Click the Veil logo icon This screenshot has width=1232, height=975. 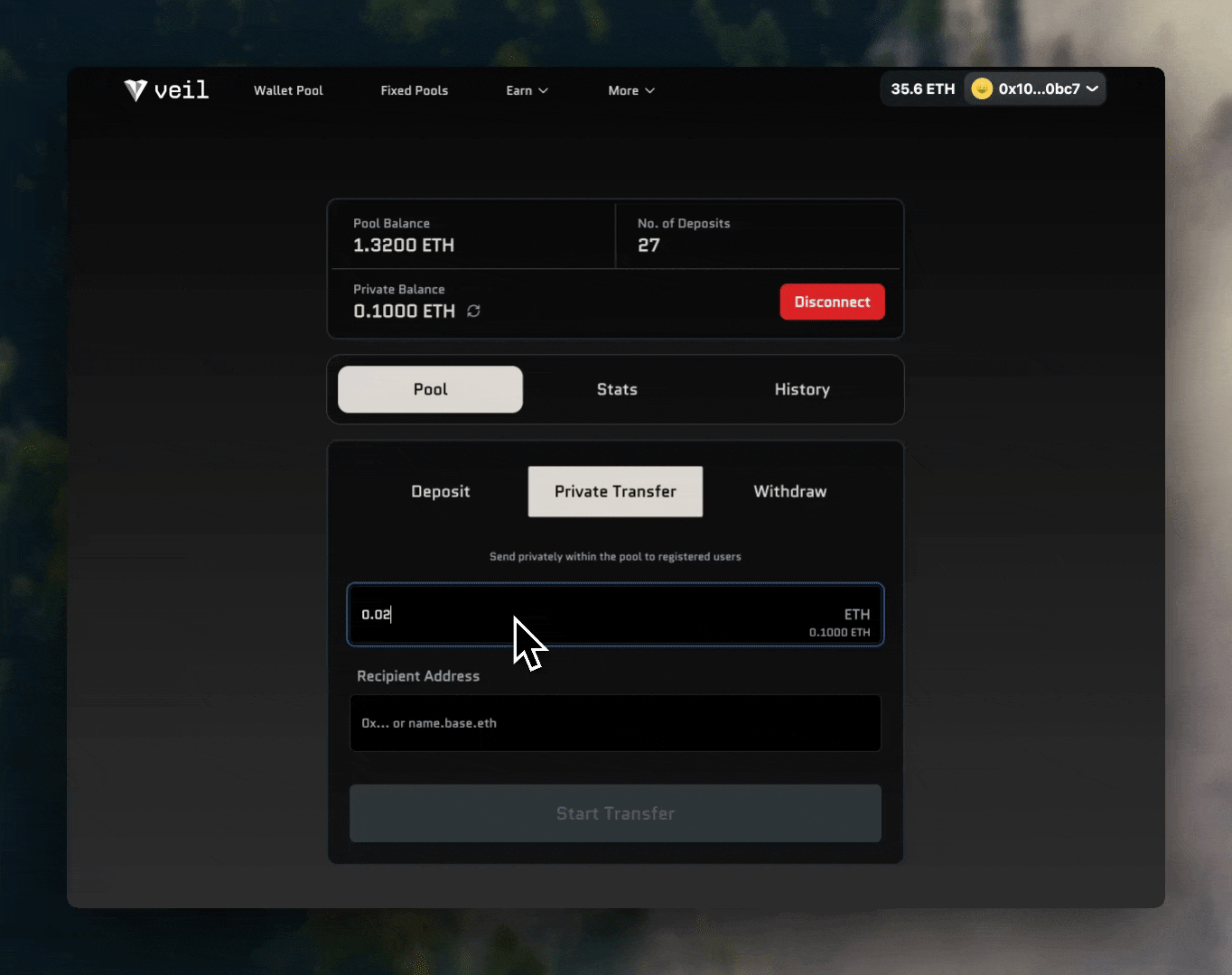point(135,90)
